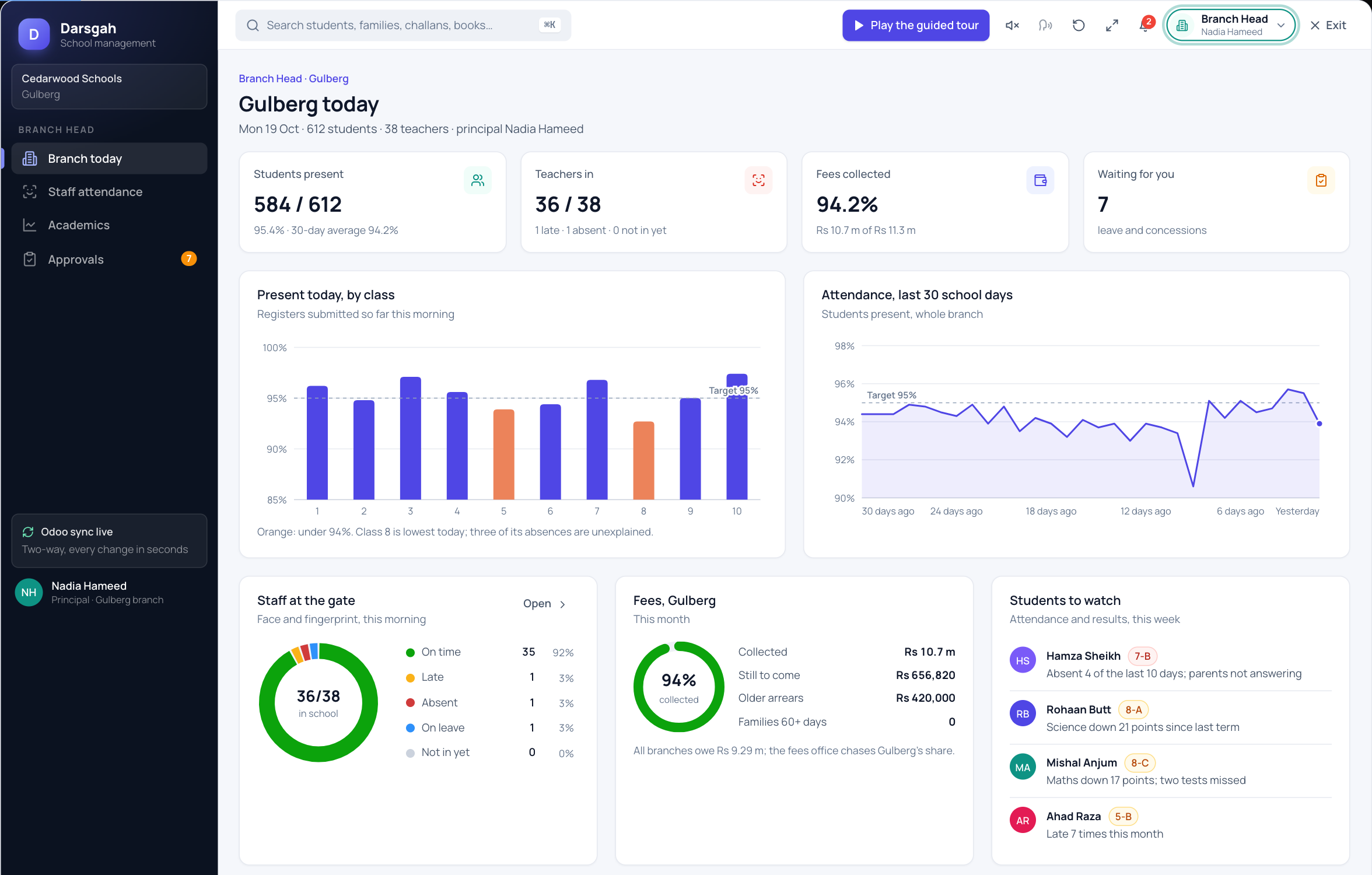This screenshot has height=875, width=1372.
Task: Open the Branch Head role dropdown
Action: [x=1231, y=25]
